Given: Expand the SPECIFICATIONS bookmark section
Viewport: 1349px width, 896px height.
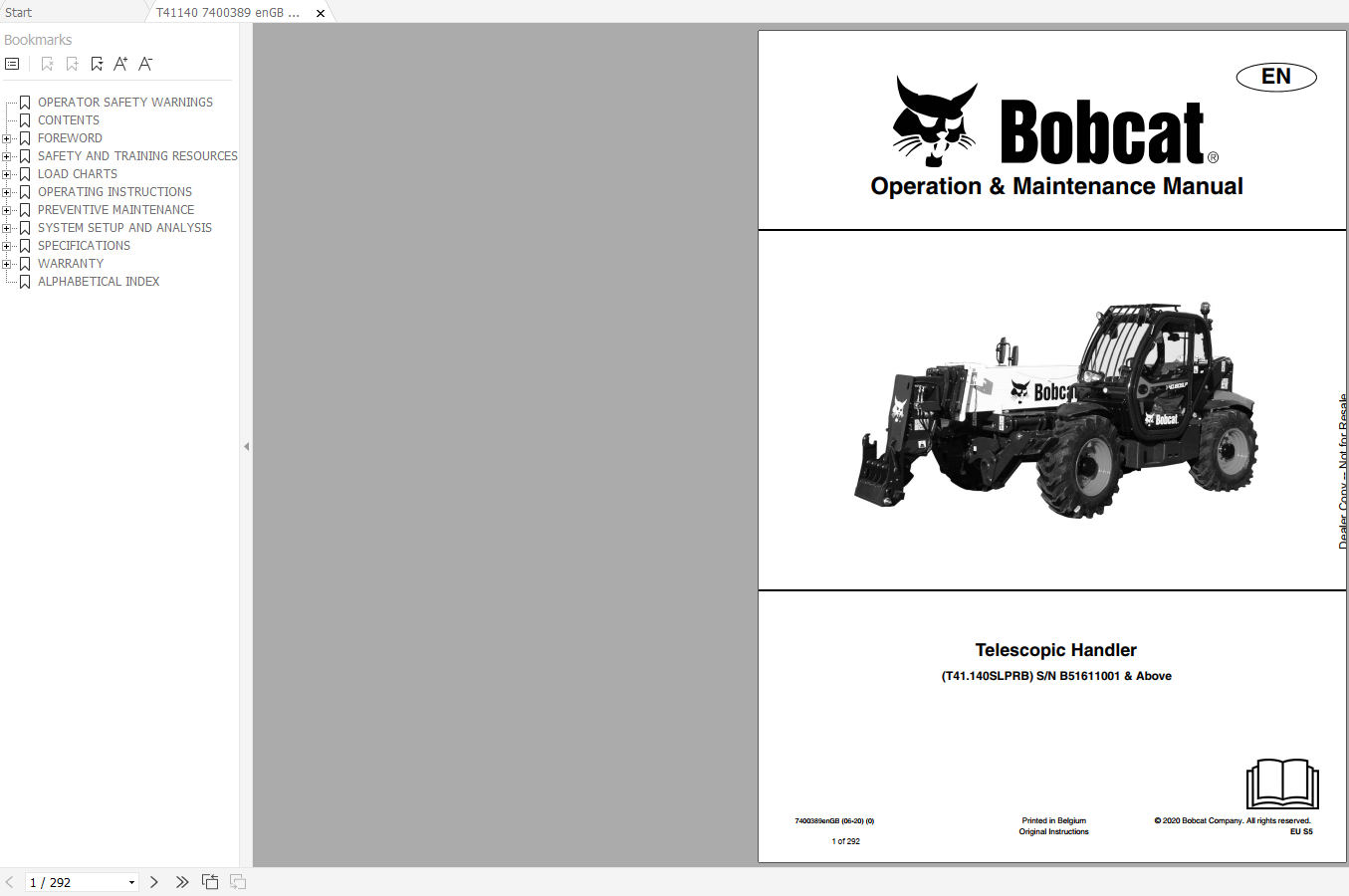Looking at the screenshot, I should click(x=9, y=245).
